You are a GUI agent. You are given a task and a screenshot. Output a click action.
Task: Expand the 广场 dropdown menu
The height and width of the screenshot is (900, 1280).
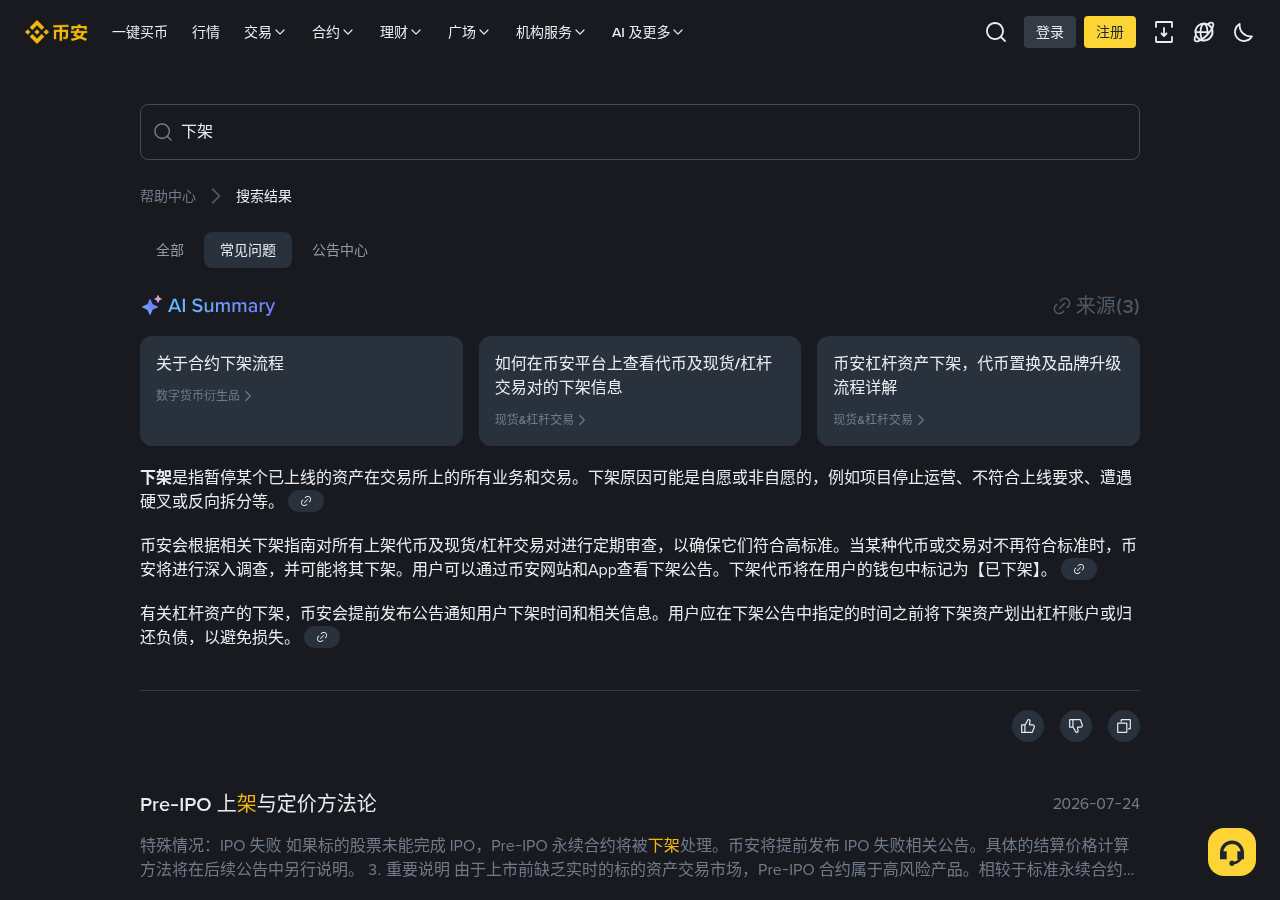click(x=469, y=32)
